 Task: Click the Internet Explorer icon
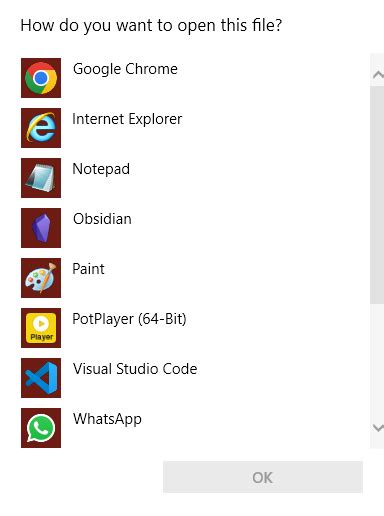click(x=41, y=128)
